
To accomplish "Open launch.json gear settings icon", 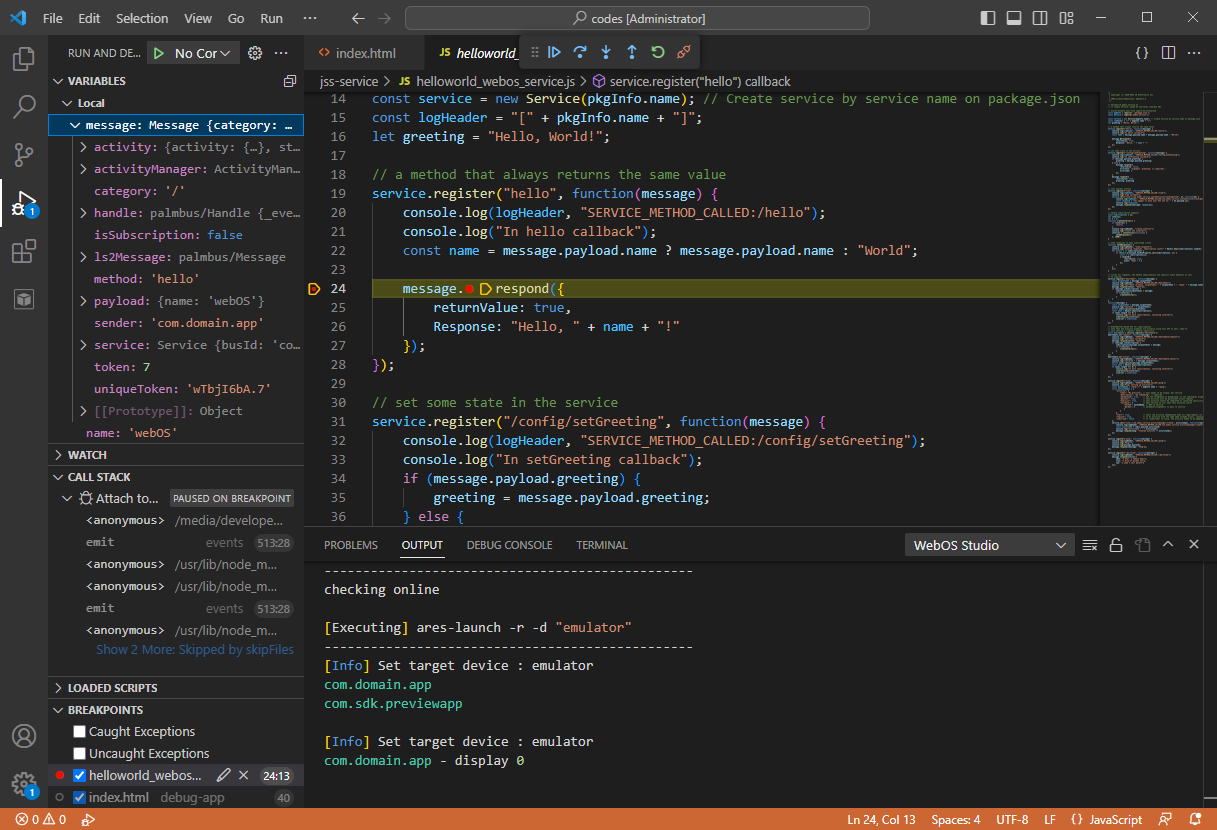I will [x=255, y=53].
